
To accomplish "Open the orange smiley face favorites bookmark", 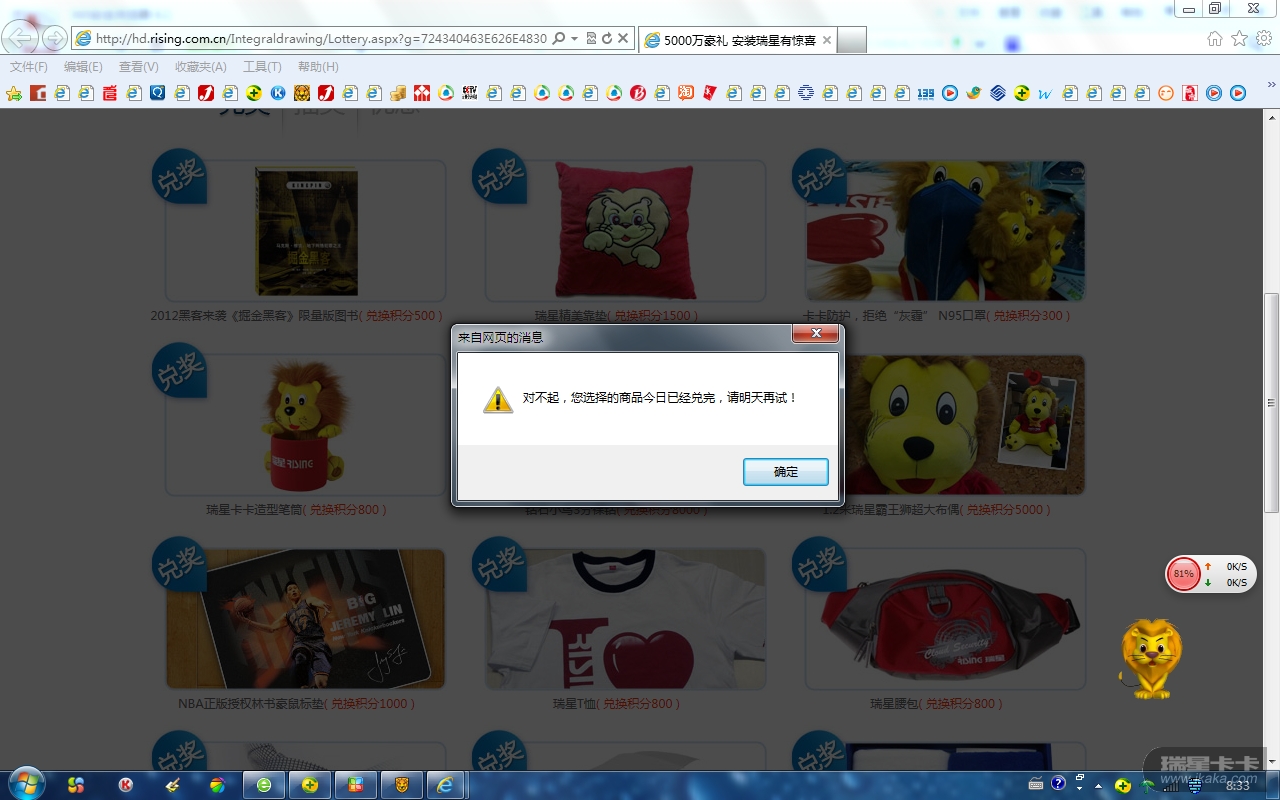I will point(1166,93).
